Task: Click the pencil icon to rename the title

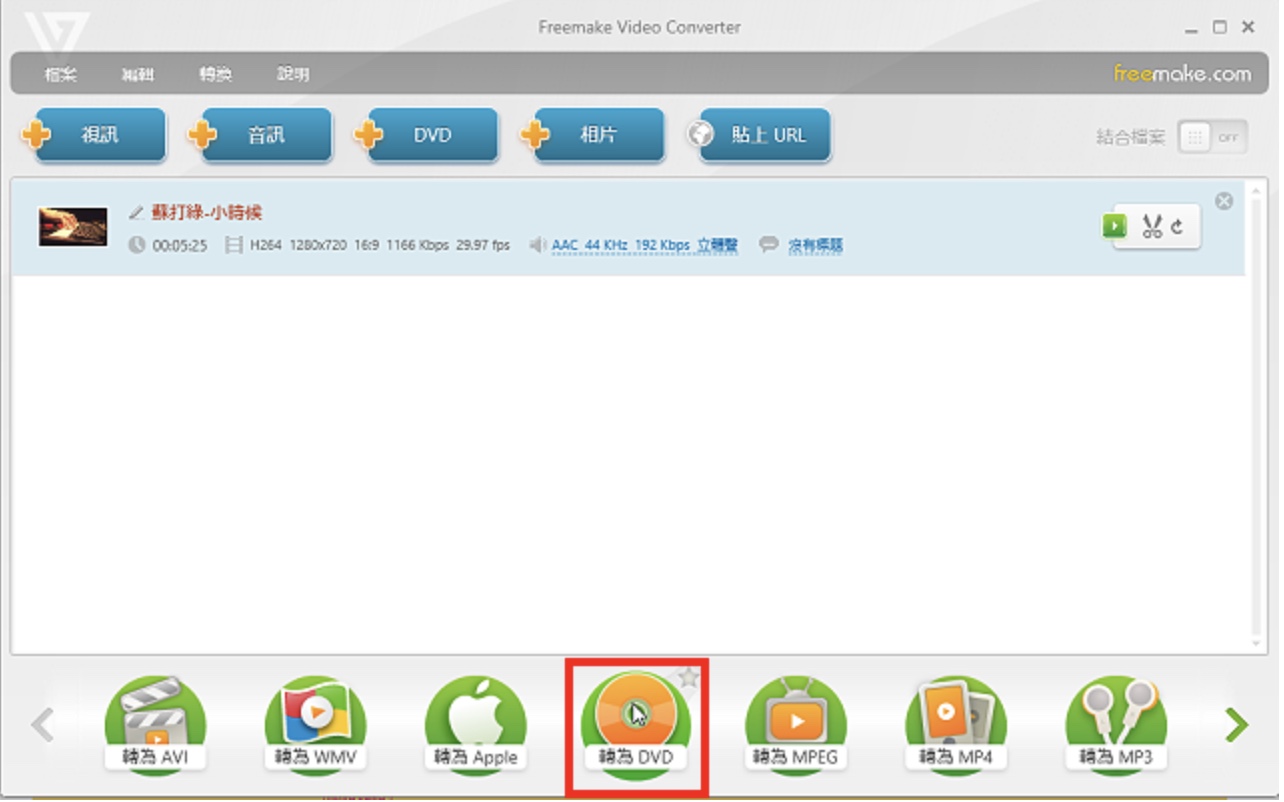Action: 137,212
